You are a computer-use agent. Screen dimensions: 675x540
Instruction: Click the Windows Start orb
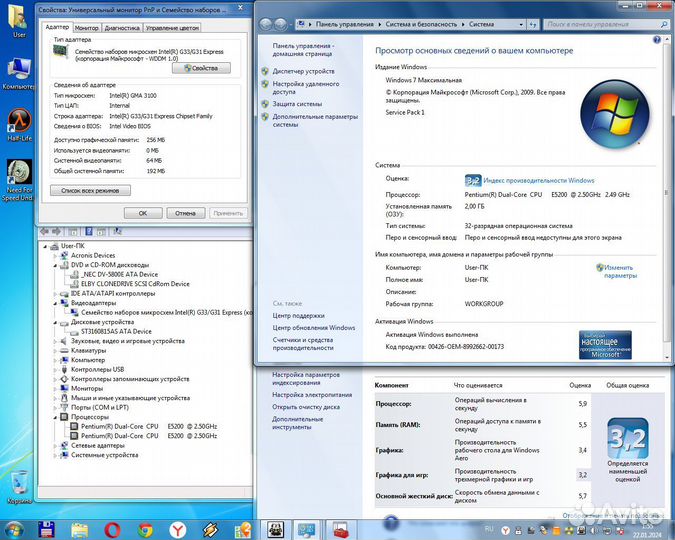pos(14,529)
